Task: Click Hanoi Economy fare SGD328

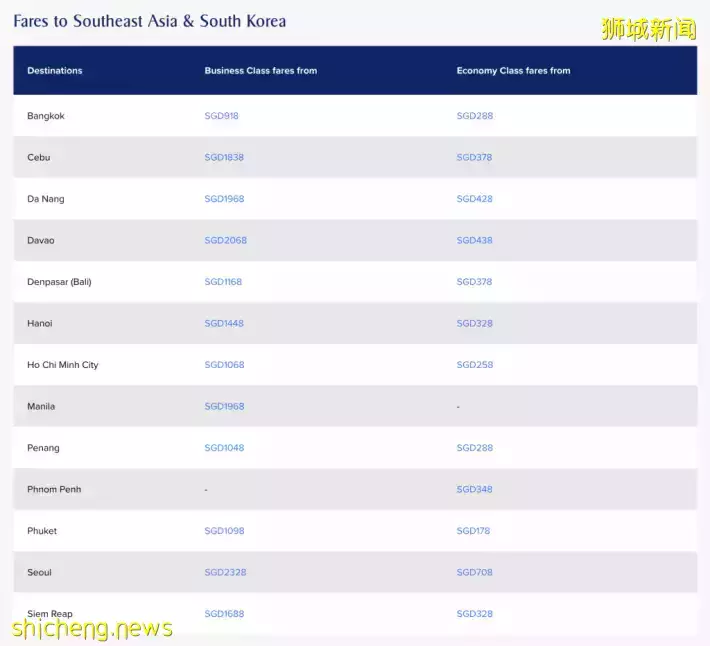Action: (x=475, y=324)
